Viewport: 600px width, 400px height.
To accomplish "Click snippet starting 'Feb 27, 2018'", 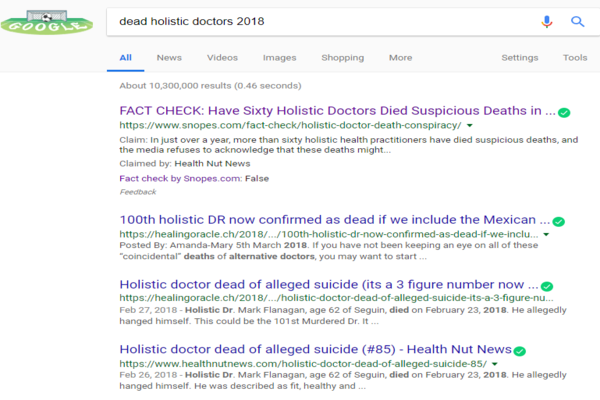I will pos(343,315).
